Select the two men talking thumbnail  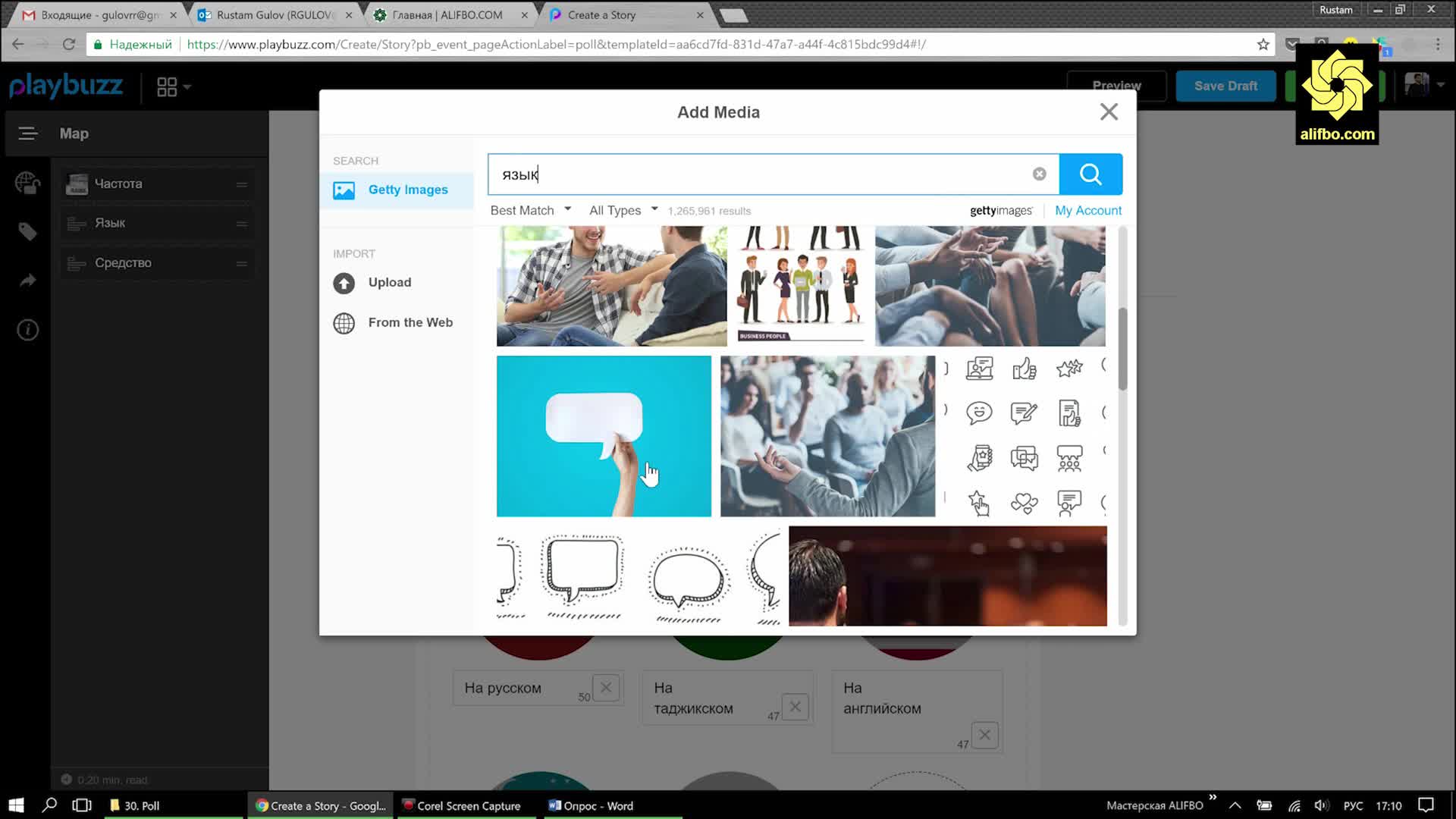pyautogui.click(x=611, y=286)
